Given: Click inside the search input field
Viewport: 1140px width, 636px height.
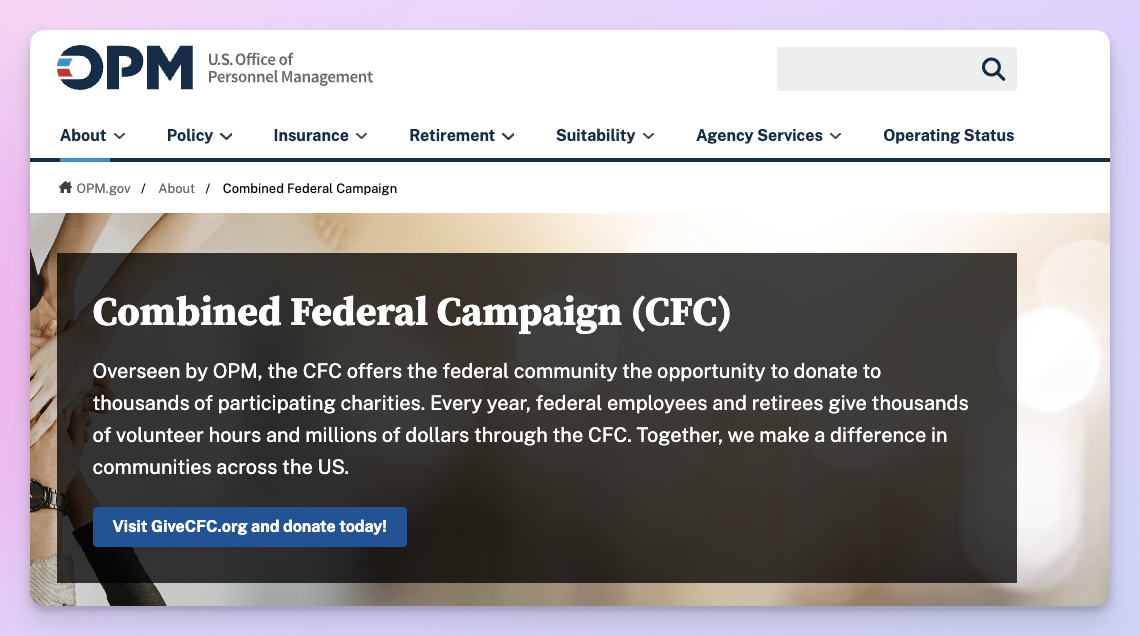Looking at the screenshot, I should click(x=880, y=69).
